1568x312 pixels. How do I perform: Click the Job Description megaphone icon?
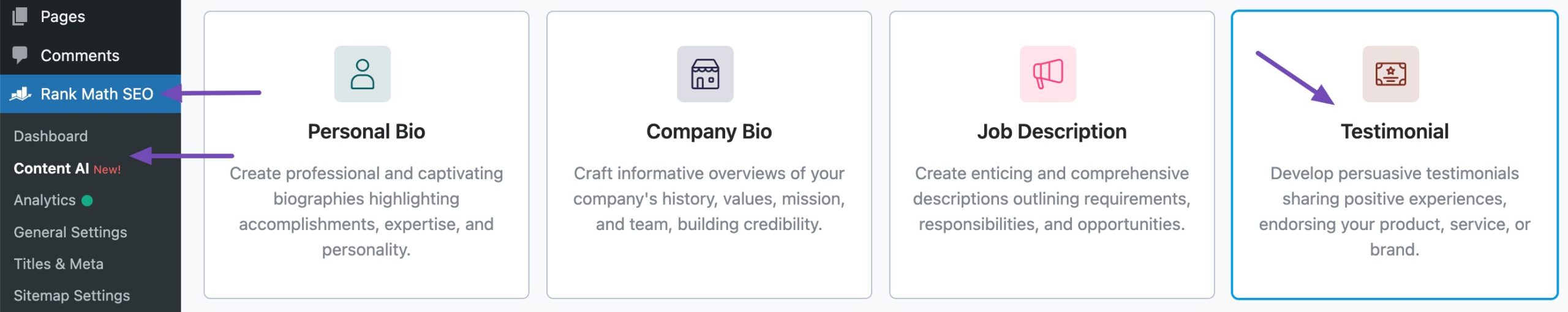[1047, 74]
